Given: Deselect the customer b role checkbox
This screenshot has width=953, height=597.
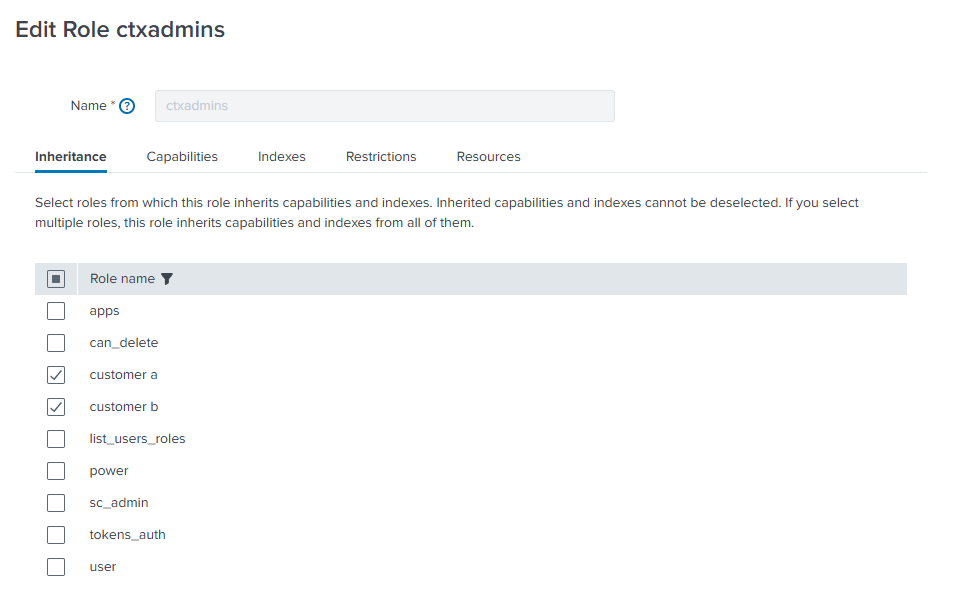Looking at the screenshot, I should (56, 407).
